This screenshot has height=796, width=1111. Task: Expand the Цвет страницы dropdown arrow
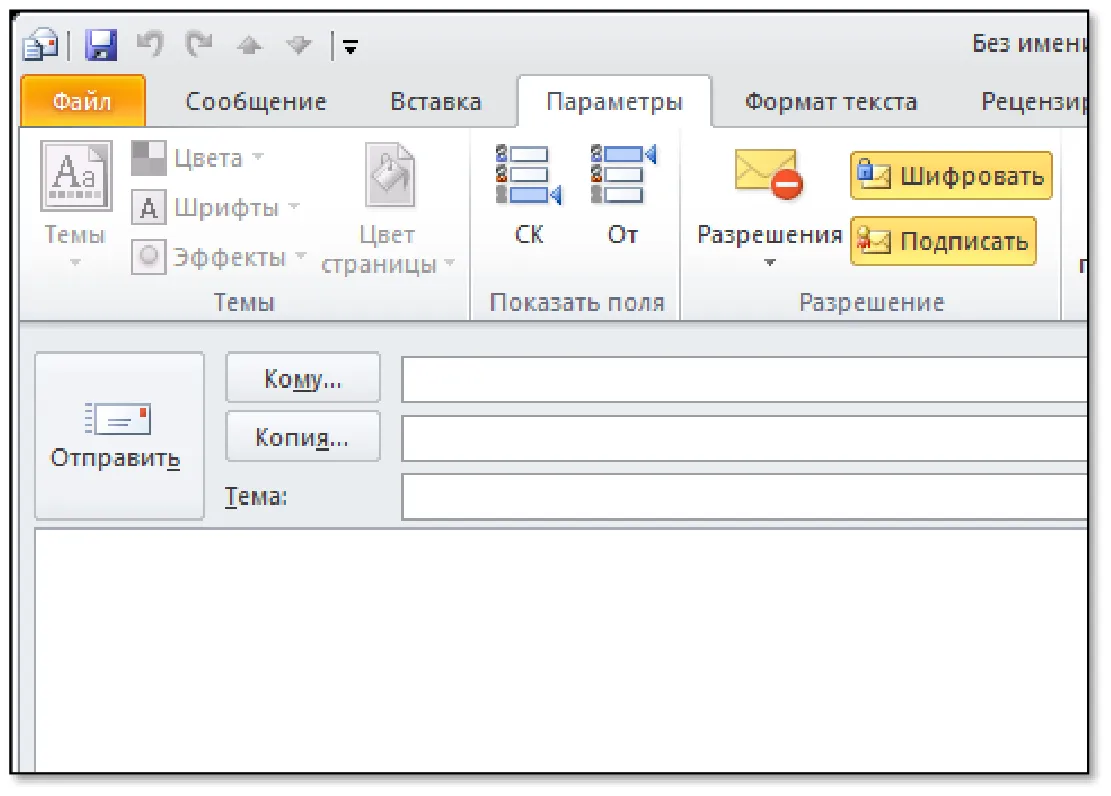[449, 264]
